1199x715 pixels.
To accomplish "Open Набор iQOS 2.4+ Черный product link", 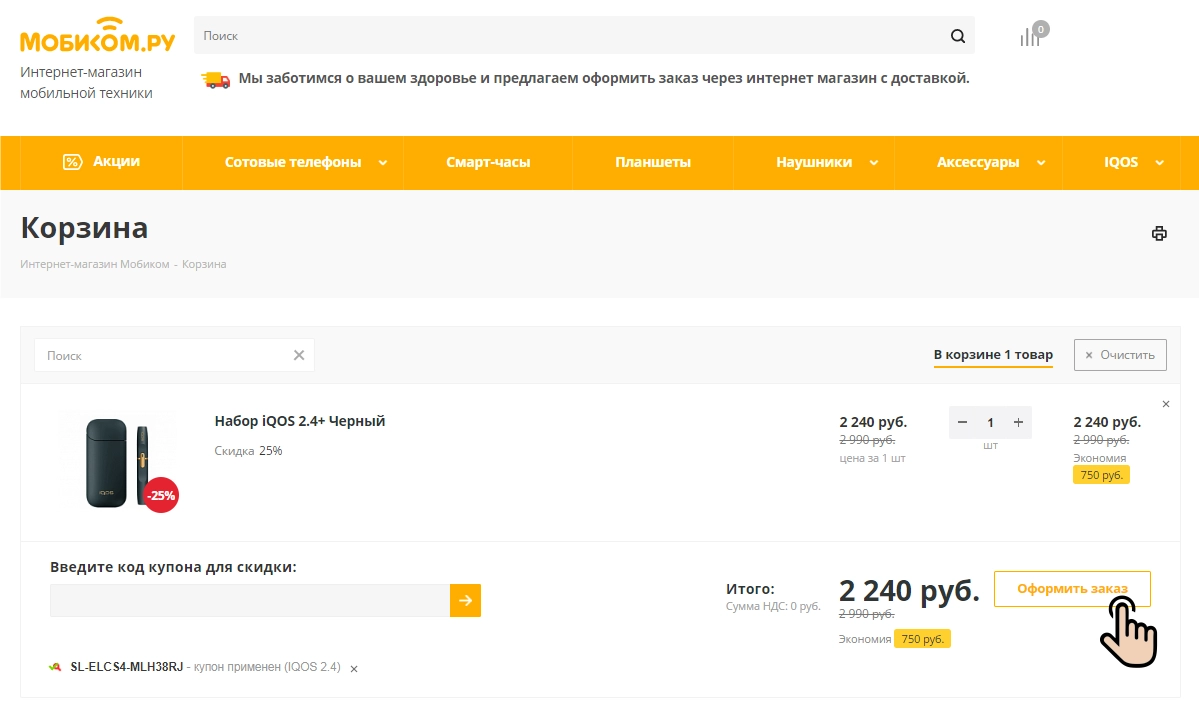I will click(x=300, y=421).
